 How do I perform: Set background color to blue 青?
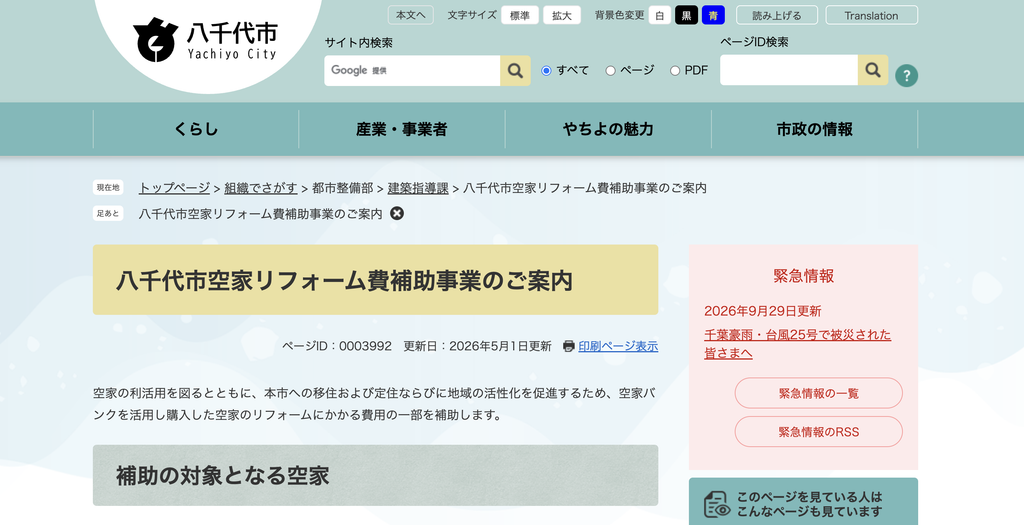(x=713, y=15)
